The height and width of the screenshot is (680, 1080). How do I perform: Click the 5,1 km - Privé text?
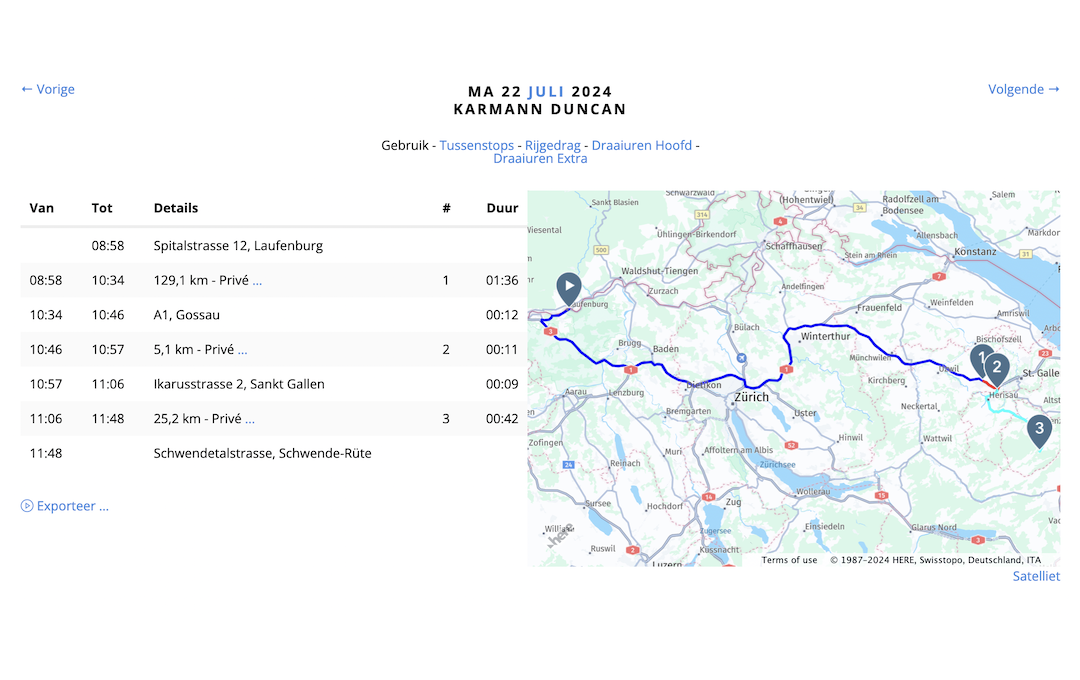[x=194, y=349]
